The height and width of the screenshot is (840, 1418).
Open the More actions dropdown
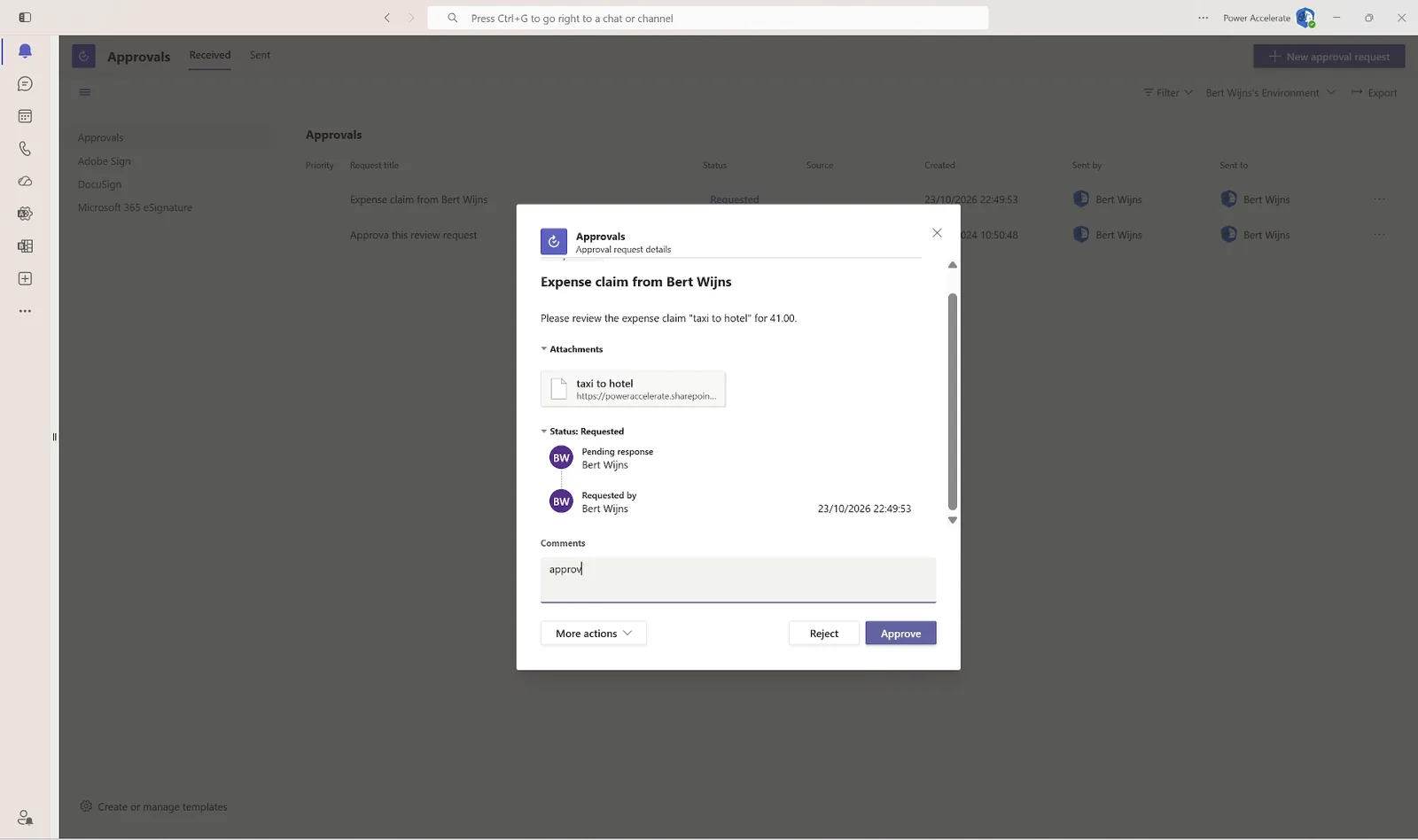594,634
